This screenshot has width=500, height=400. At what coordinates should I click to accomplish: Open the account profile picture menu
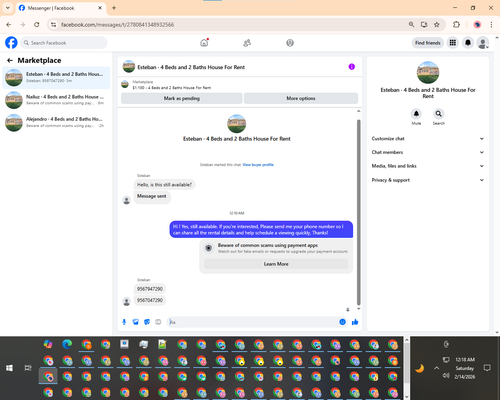click(x=483, y=43)
